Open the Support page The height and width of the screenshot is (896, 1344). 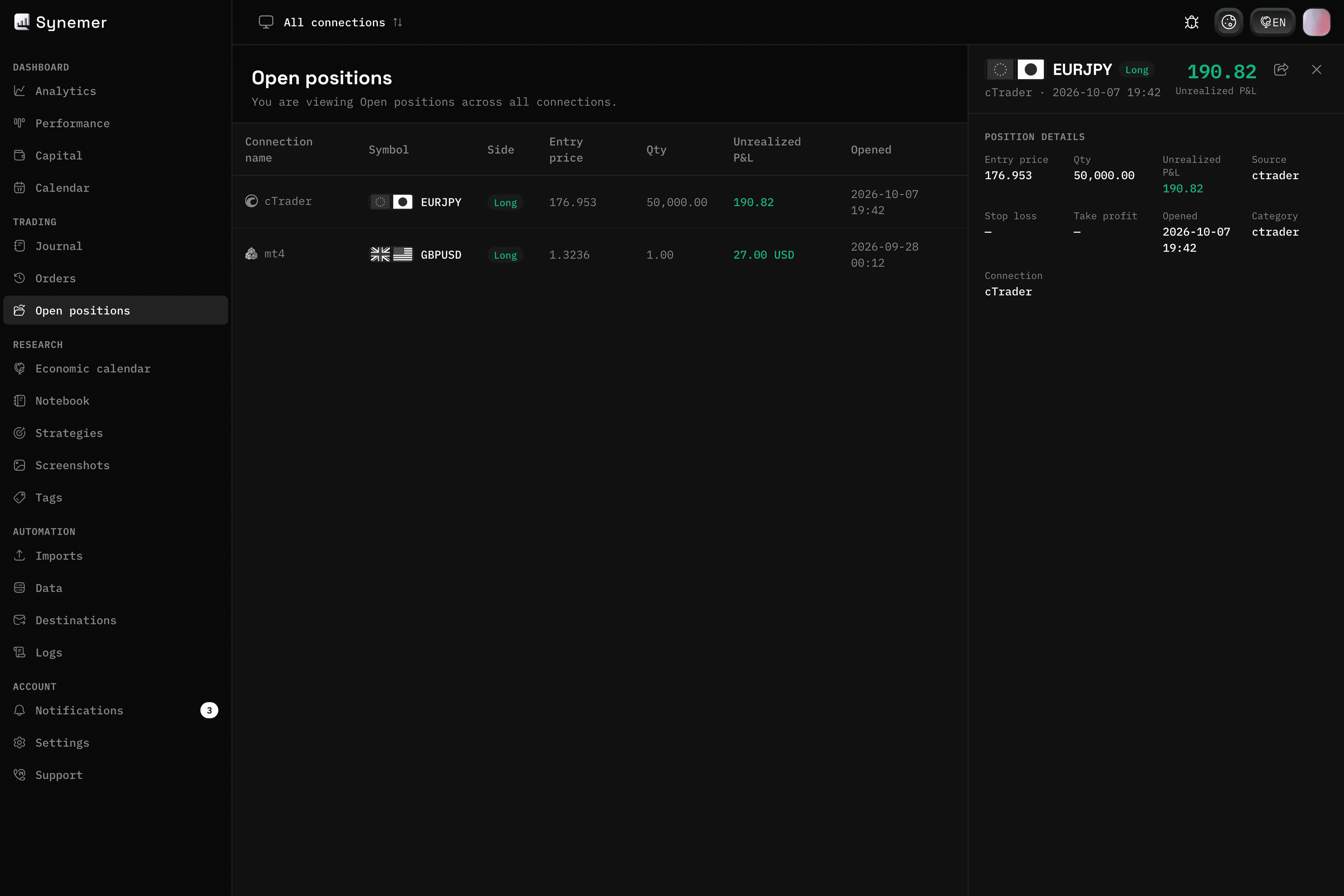tap(115, 775)
